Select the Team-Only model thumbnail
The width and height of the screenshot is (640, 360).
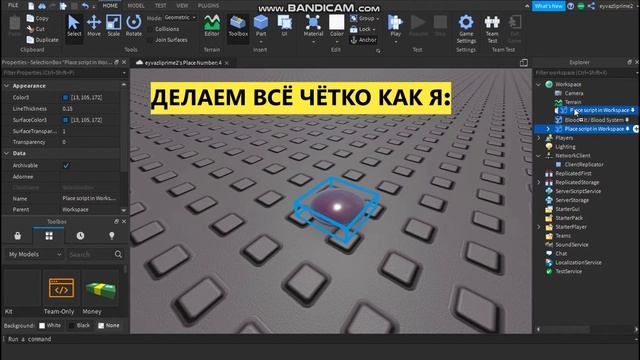(x=61, y=288)
